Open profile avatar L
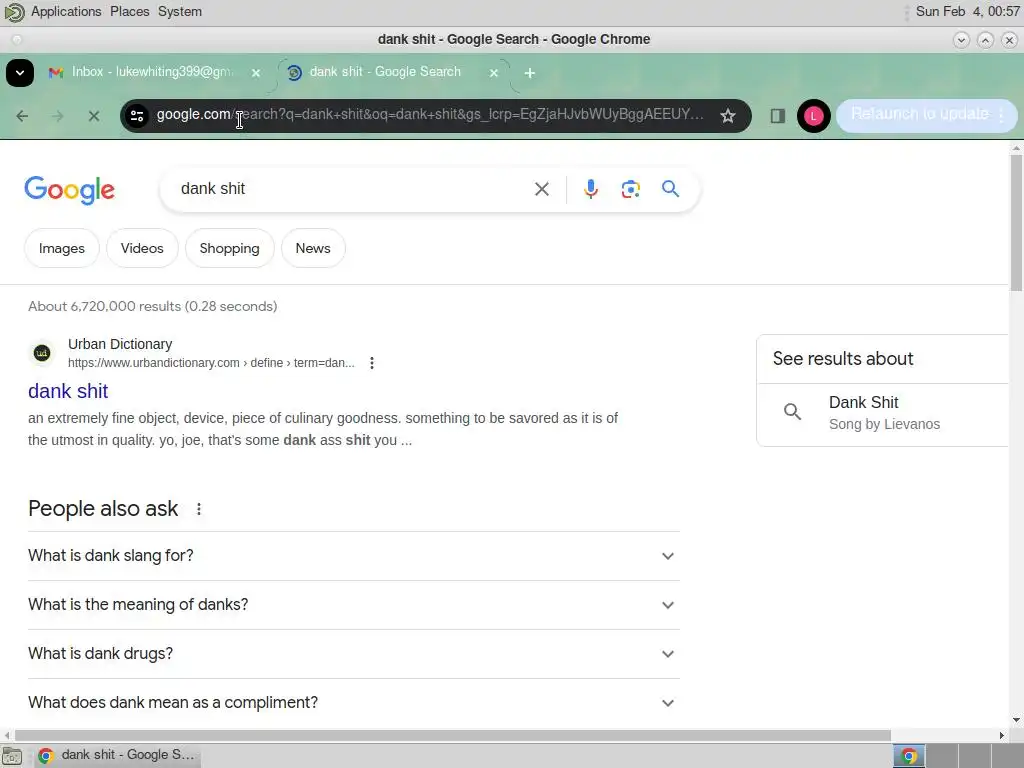The height and width of the screenshot is (768, 1024). 813,116
